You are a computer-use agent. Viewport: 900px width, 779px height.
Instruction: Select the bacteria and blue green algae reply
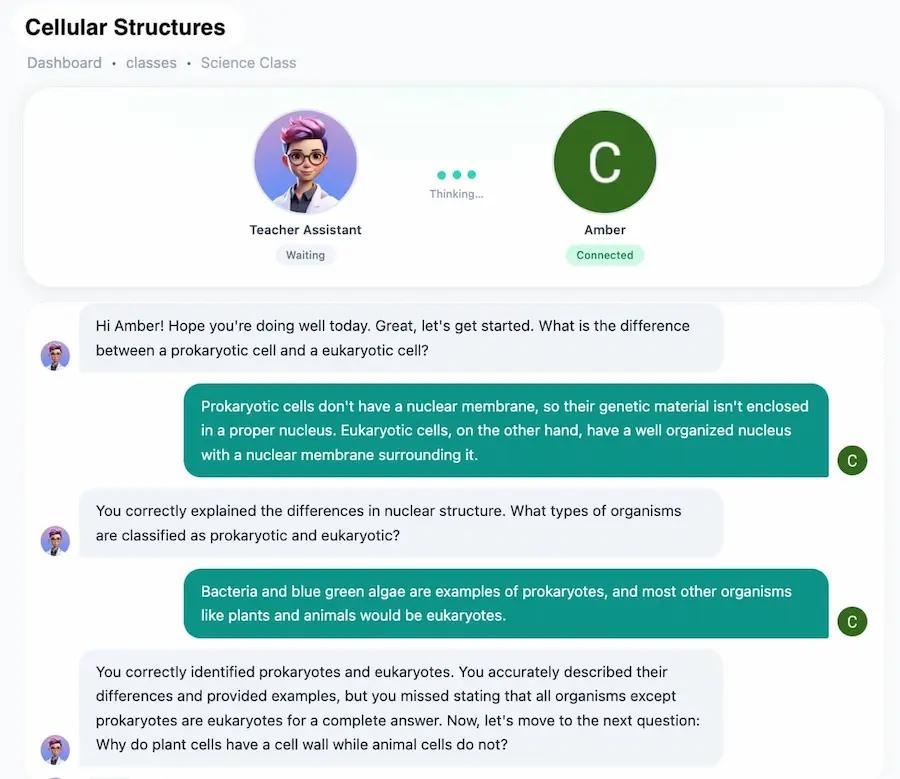click(506, 603)
